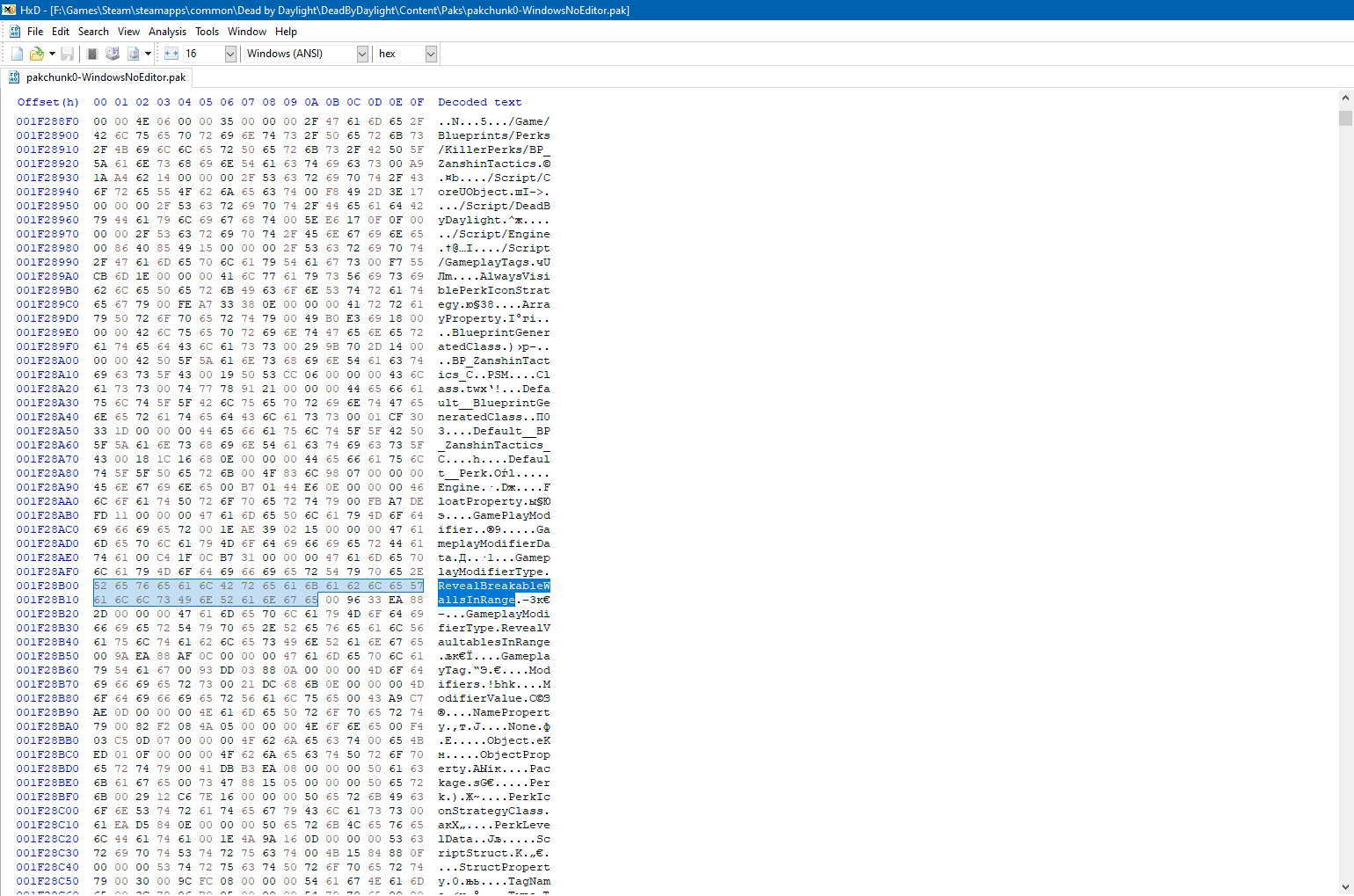
Task: Open the View menu
Action: tap(128, 31)
